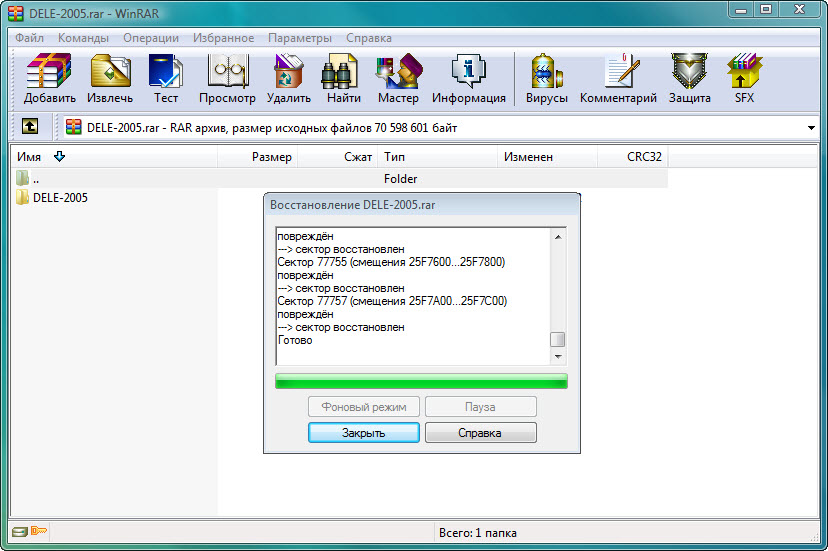This screenshot has height=551, width=828.
Task: Open the Операции menu
Action: (x=151, y=38)
